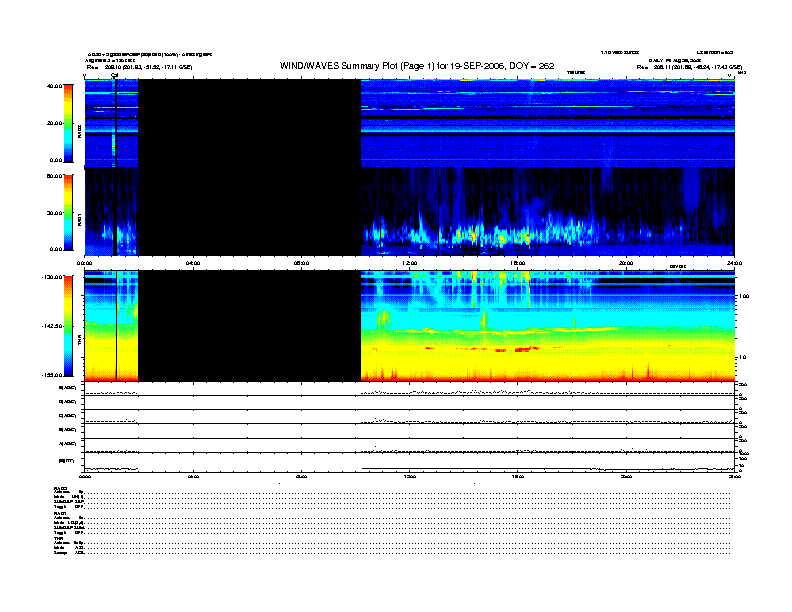
Task: Click the 20:00 tick label under RAD1 panel
Action: coord(626,263)
